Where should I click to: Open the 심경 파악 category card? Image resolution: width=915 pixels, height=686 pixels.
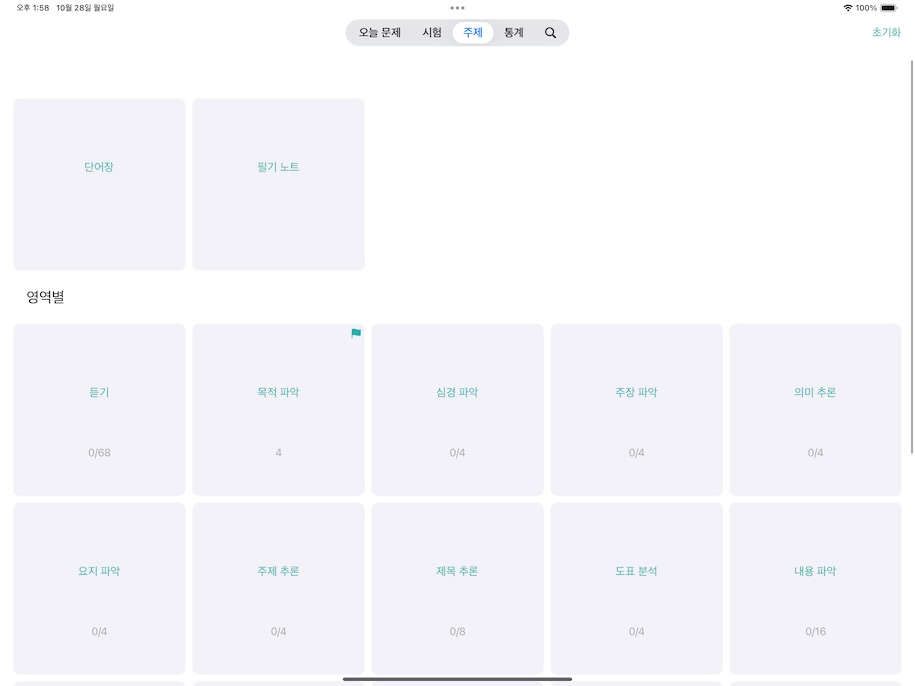(x=458, y=410)
